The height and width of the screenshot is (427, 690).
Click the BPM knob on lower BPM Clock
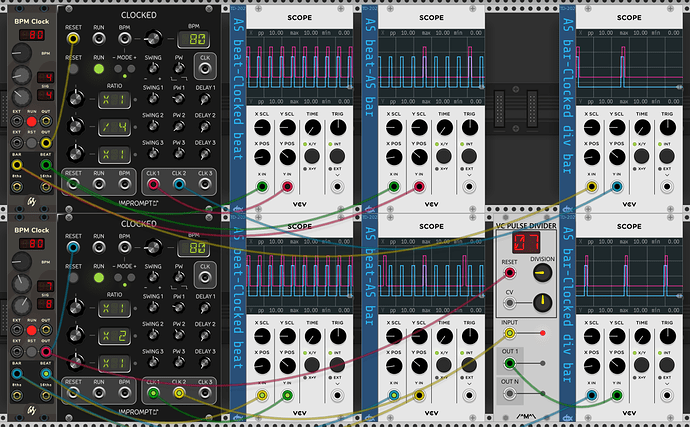coord(21,262)
